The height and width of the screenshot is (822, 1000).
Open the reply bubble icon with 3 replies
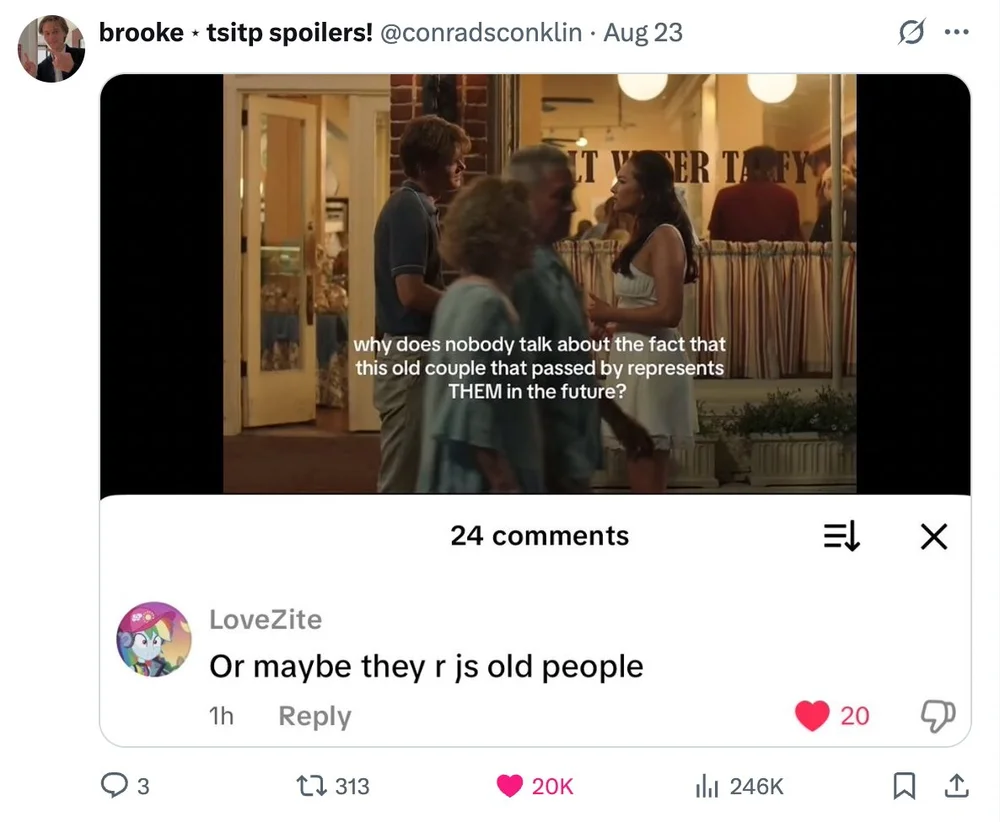115,786
